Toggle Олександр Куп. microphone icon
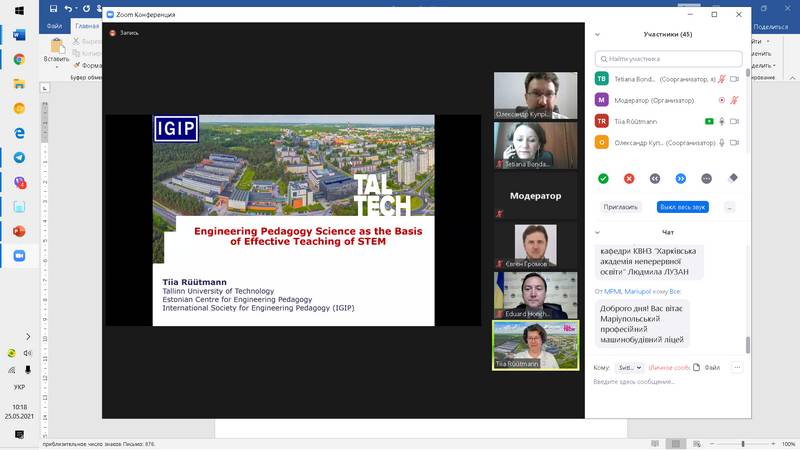Image resolution: width=800 pixels, height=450 pixels. click(x=721, y=143)
